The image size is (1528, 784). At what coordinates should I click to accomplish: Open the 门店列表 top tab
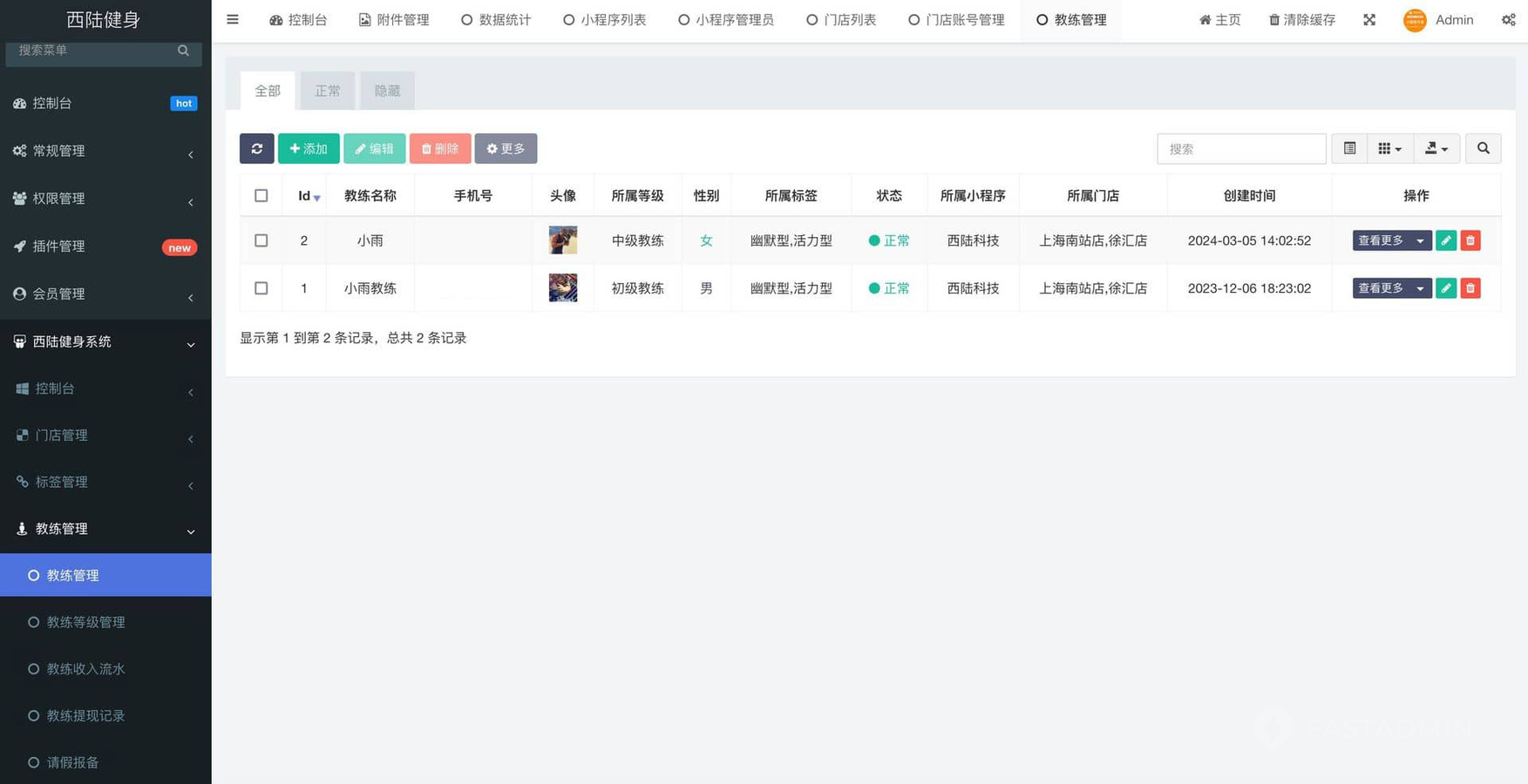[x=841, y=20]
